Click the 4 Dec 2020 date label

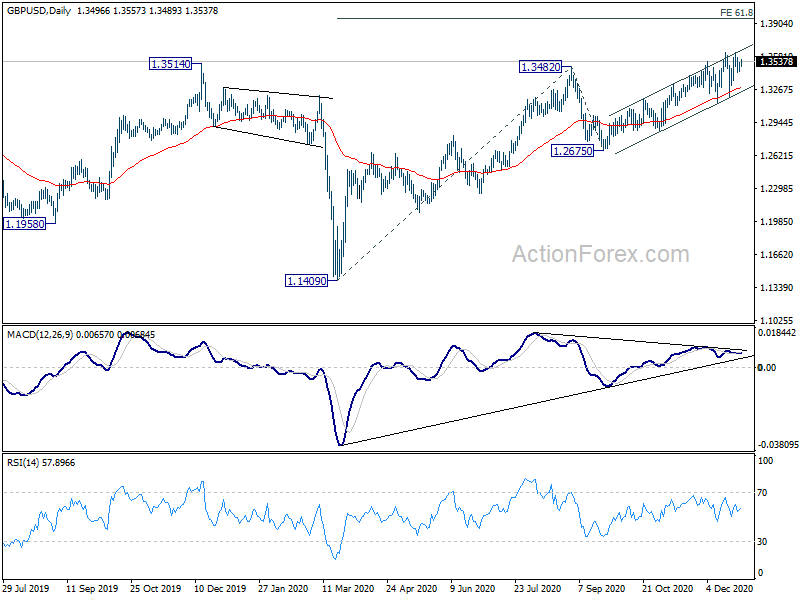730,588
